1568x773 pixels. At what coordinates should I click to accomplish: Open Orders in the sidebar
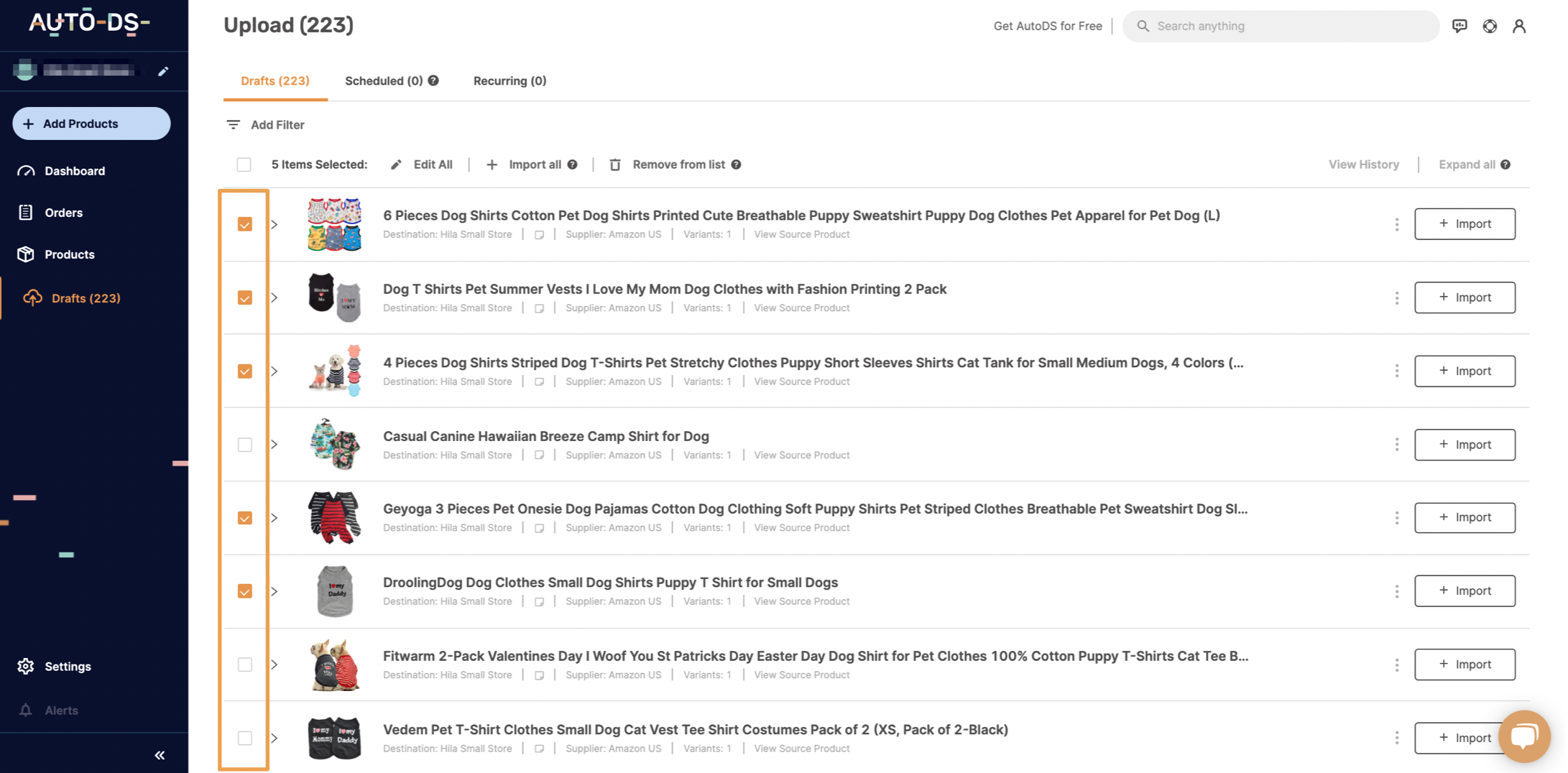63,213
